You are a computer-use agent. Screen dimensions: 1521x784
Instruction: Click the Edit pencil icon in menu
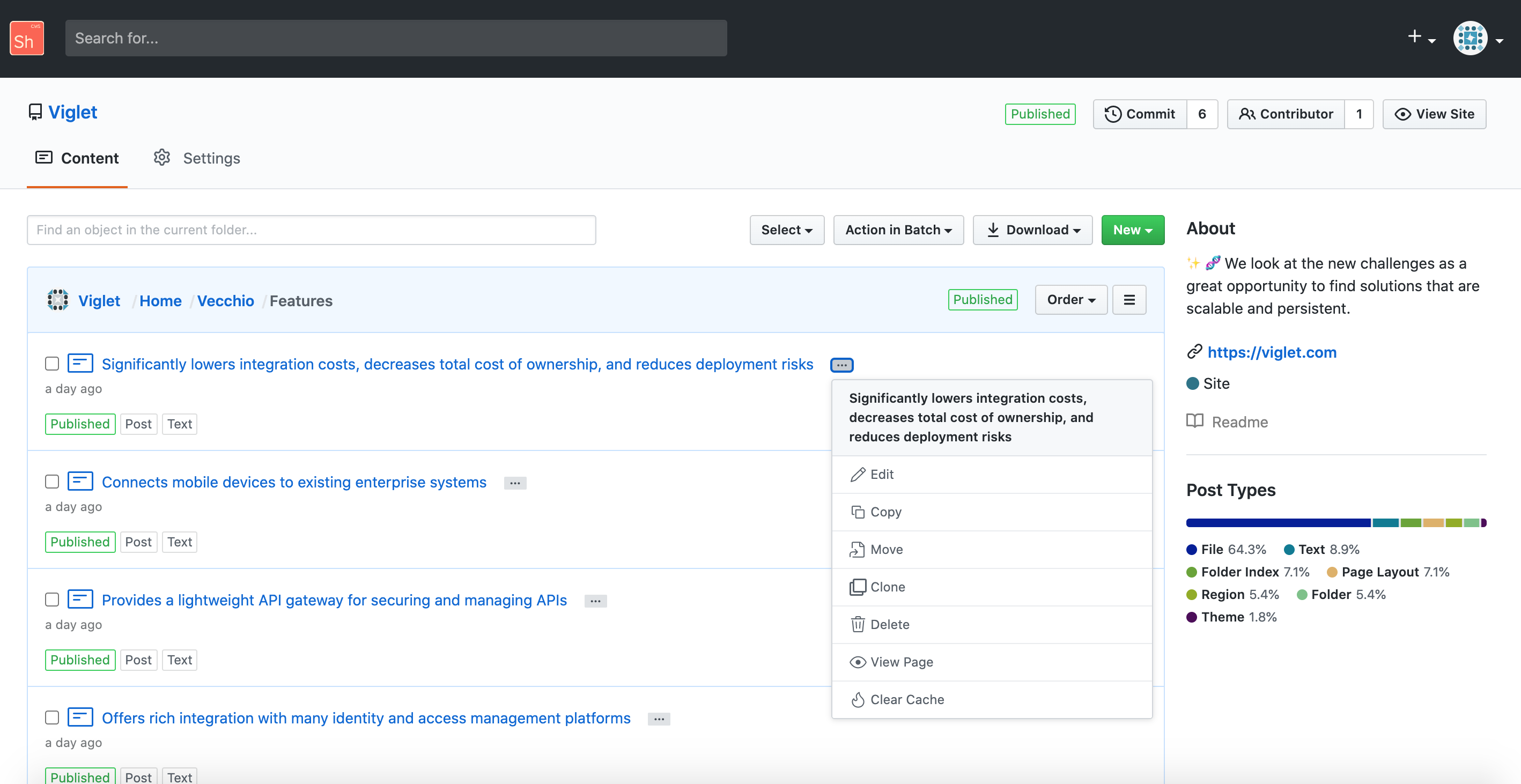click(x=858, y=475)
